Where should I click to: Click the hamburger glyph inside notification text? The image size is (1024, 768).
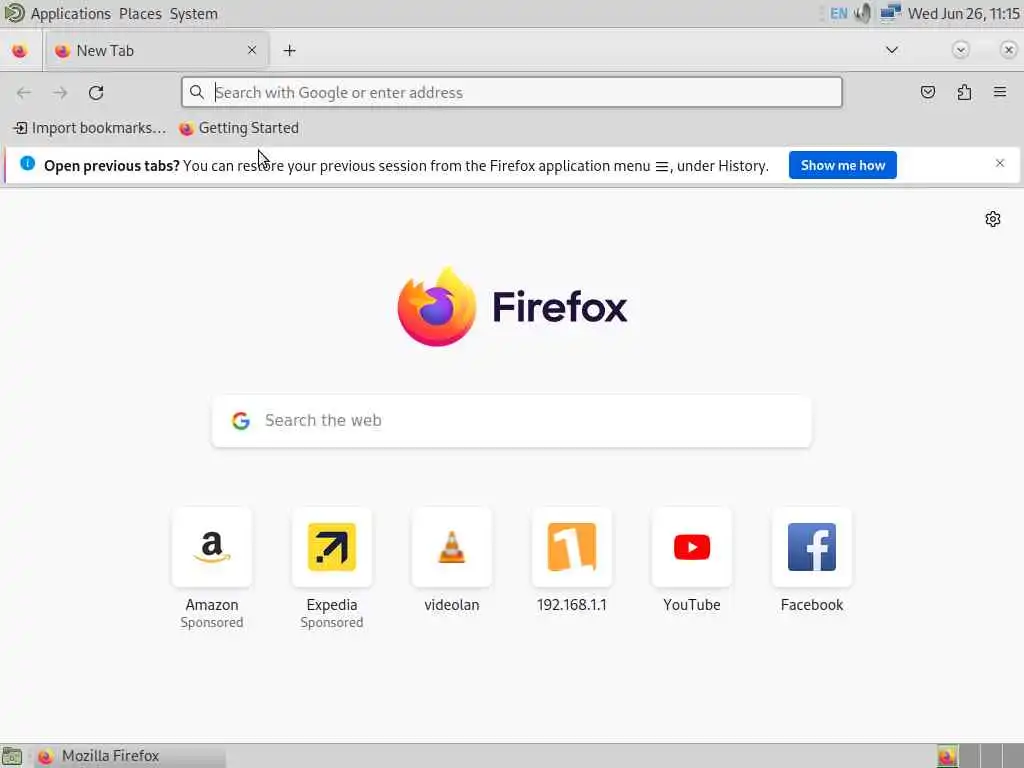tap(661, 167)
